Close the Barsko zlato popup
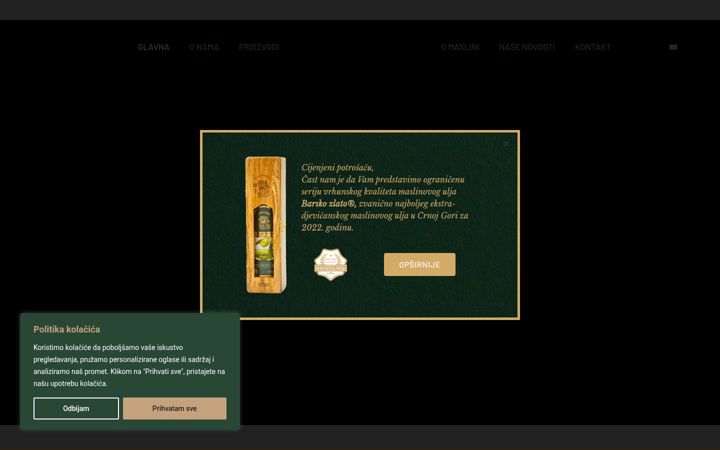This screenshot has width=720, height=450. point(506,144)
